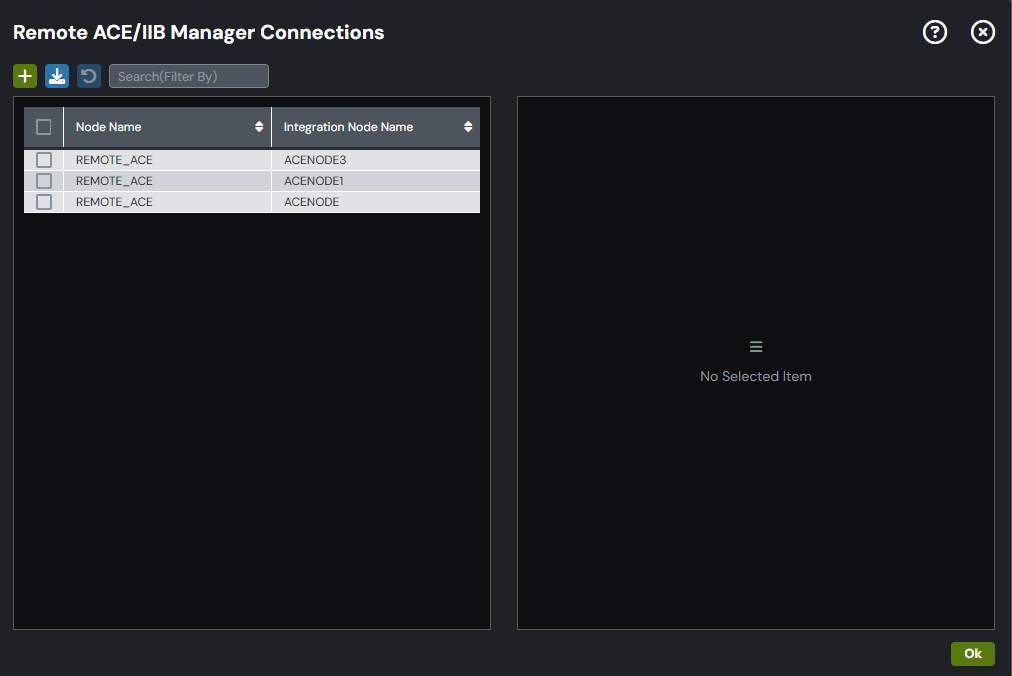Viewport: 1012px width, 676px height.
Task: Toggle the select-all checkbox in table header
Action: (44, 127)
